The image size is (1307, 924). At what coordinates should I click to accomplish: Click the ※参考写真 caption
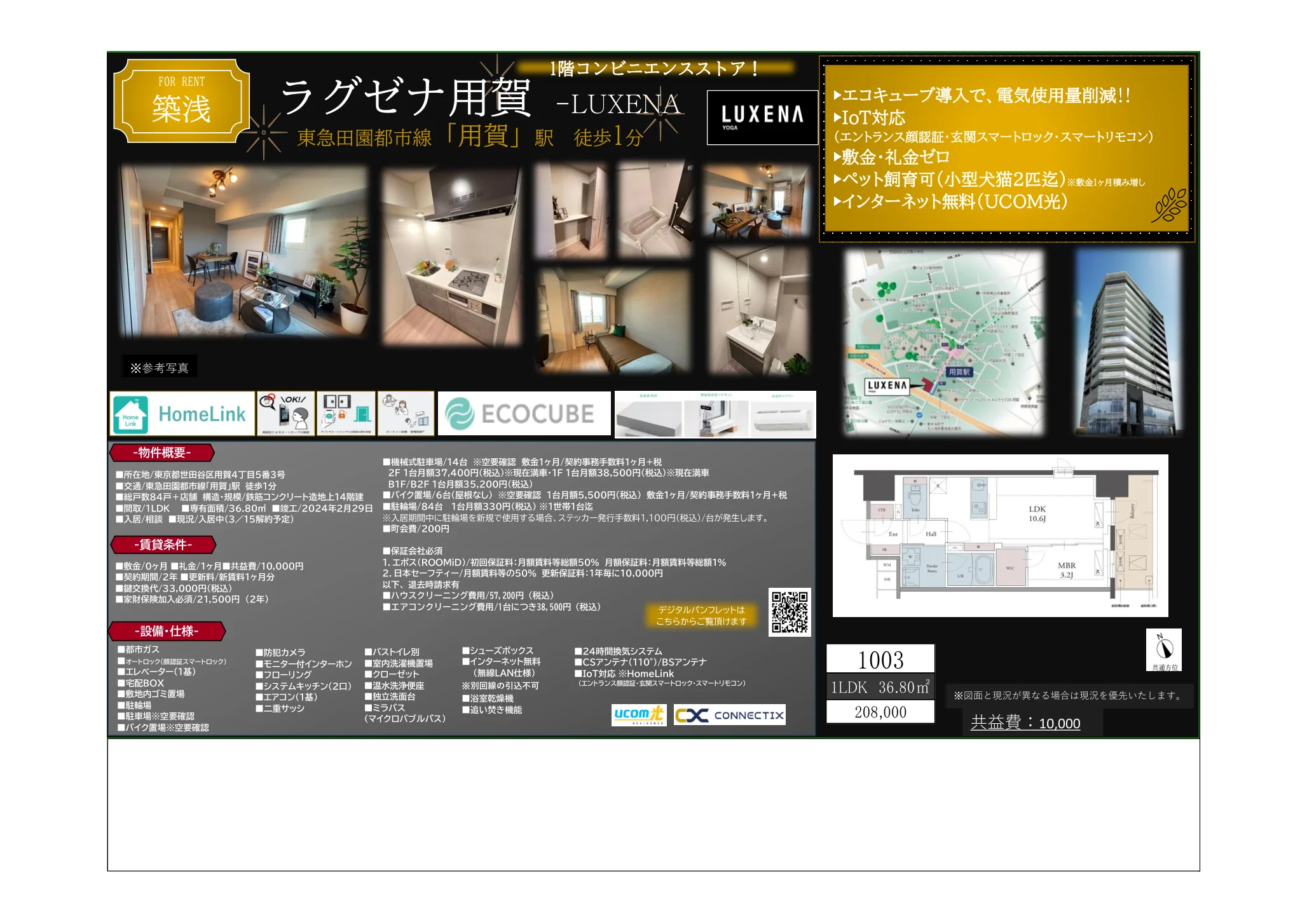[160, 367]
